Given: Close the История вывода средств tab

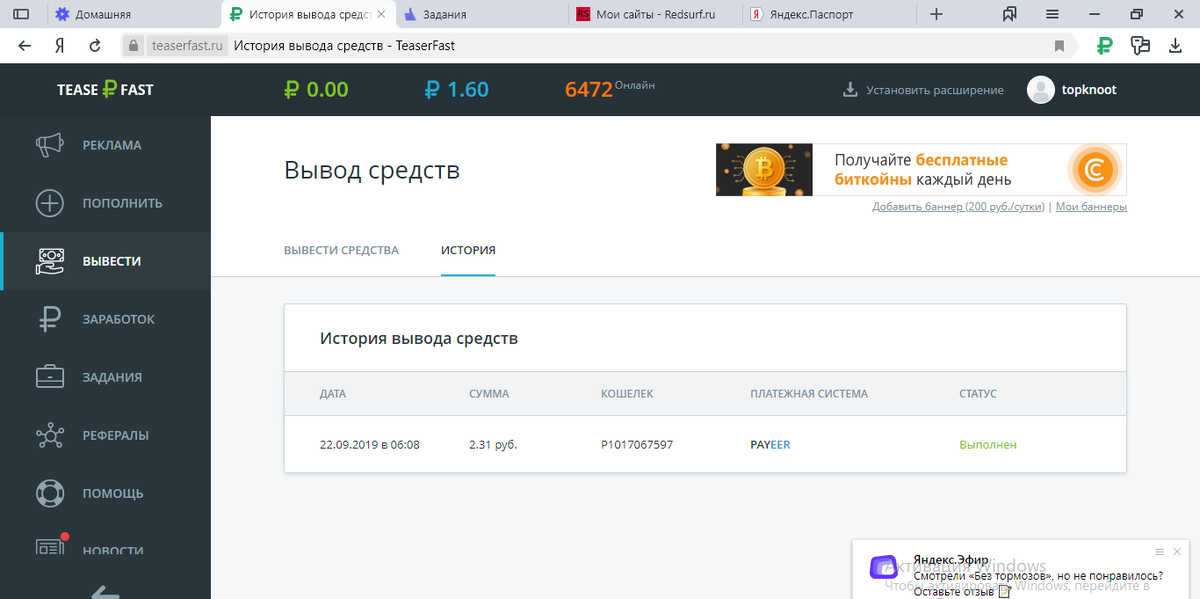Looking at the screenshot, I should (x=380, y=14).
